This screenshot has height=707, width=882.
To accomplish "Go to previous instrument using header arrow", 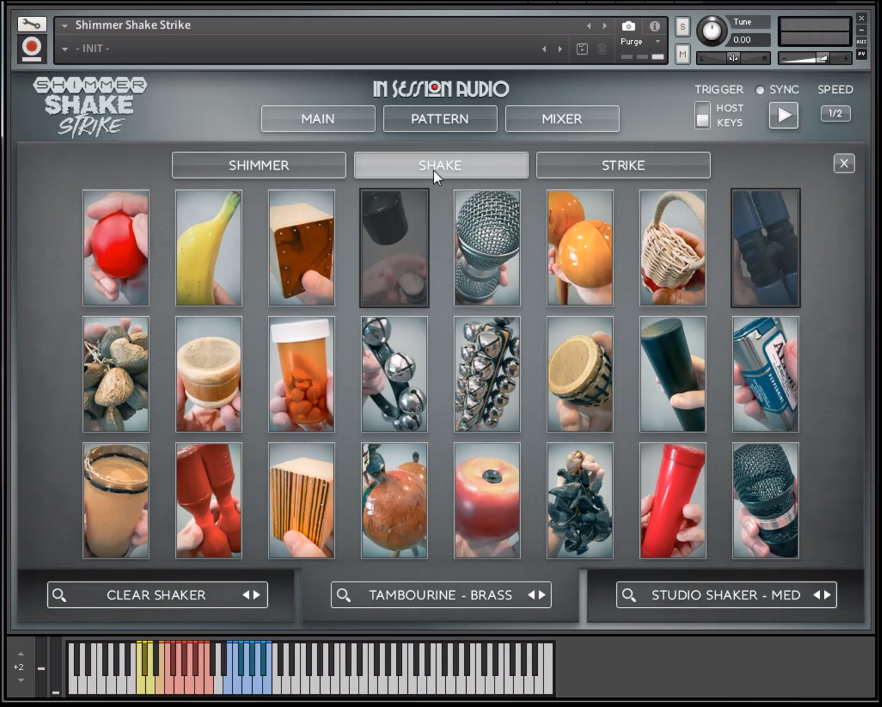I will point(589,26).
